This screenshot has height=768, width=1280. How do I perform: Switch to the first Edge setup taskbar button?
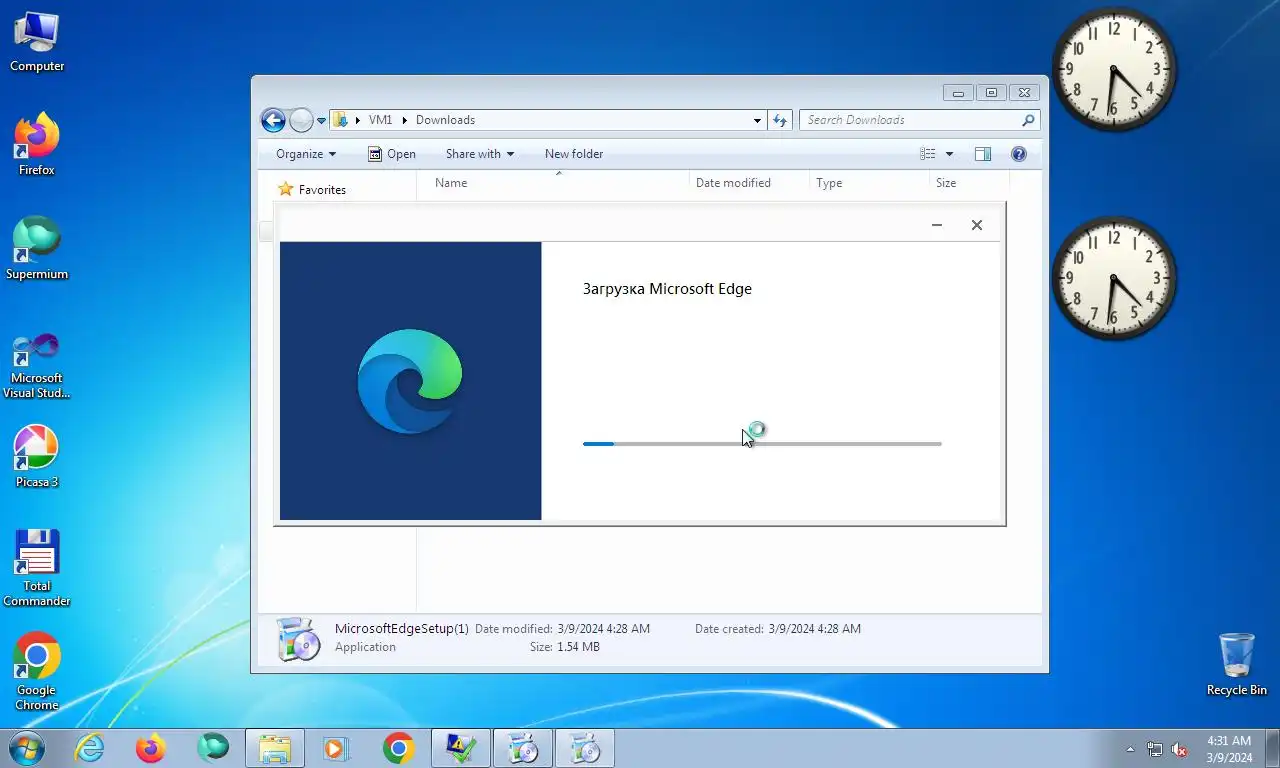click(523, 748)
